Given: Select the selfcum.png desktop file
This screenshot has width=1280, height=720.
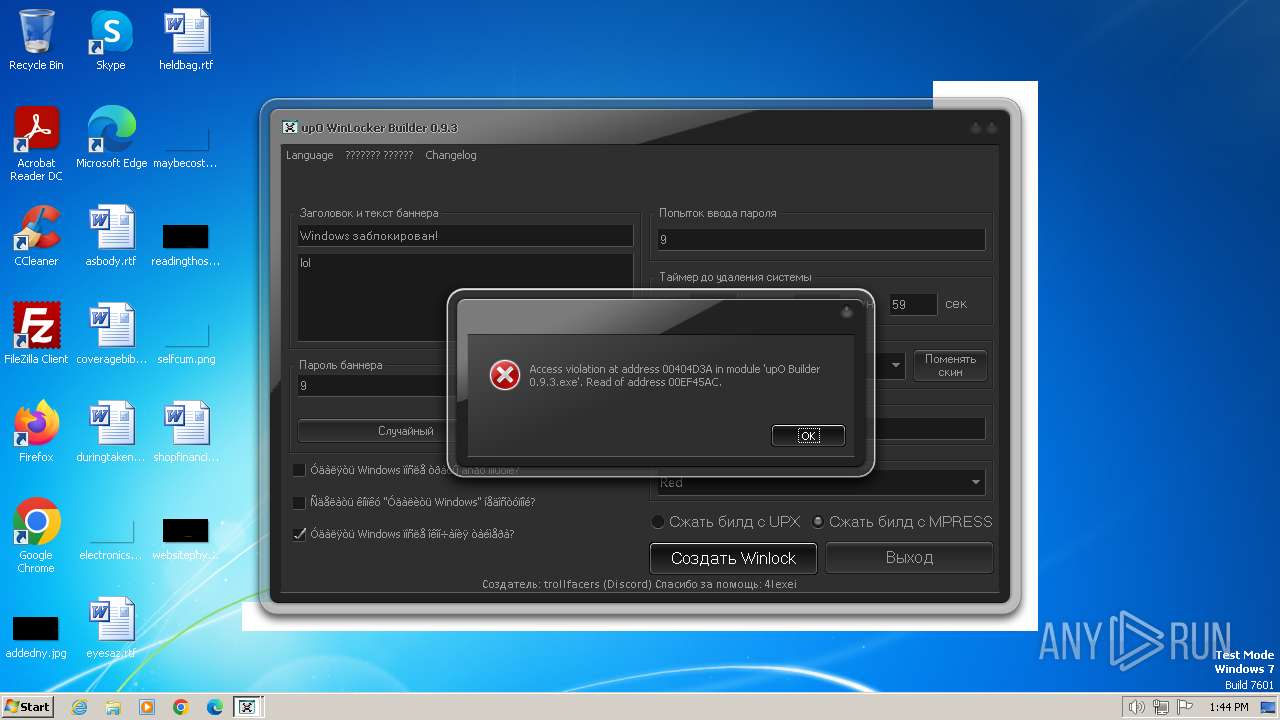Looking at the screenshot, I should pos(186,342).
